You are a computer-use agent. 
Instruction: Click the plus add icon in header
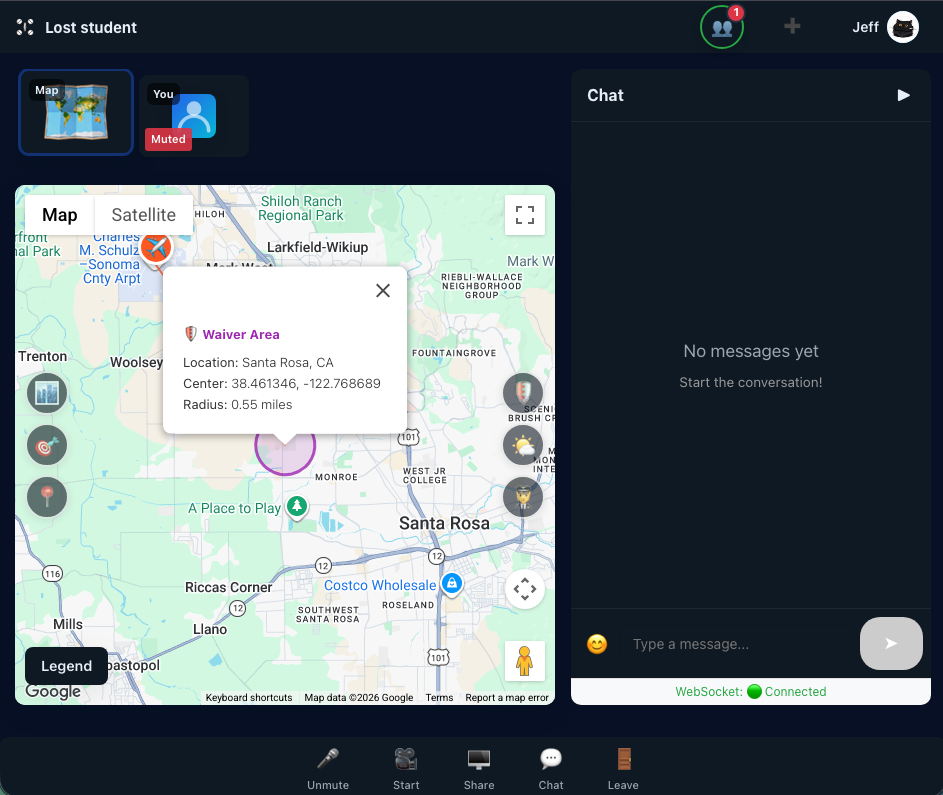point(792,26)
